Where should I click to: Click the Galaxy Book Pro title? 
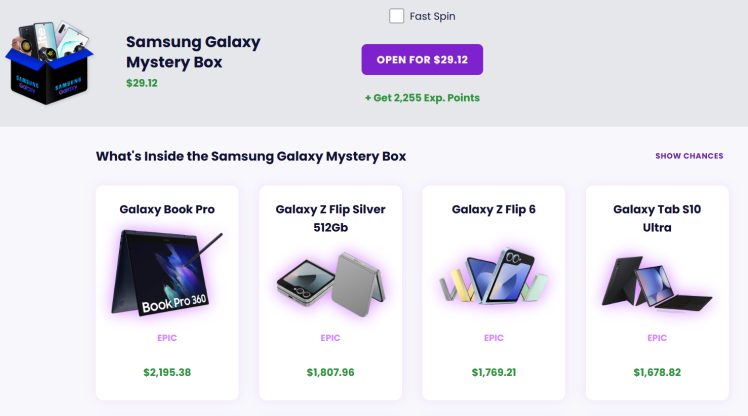[x=167, y=209]
